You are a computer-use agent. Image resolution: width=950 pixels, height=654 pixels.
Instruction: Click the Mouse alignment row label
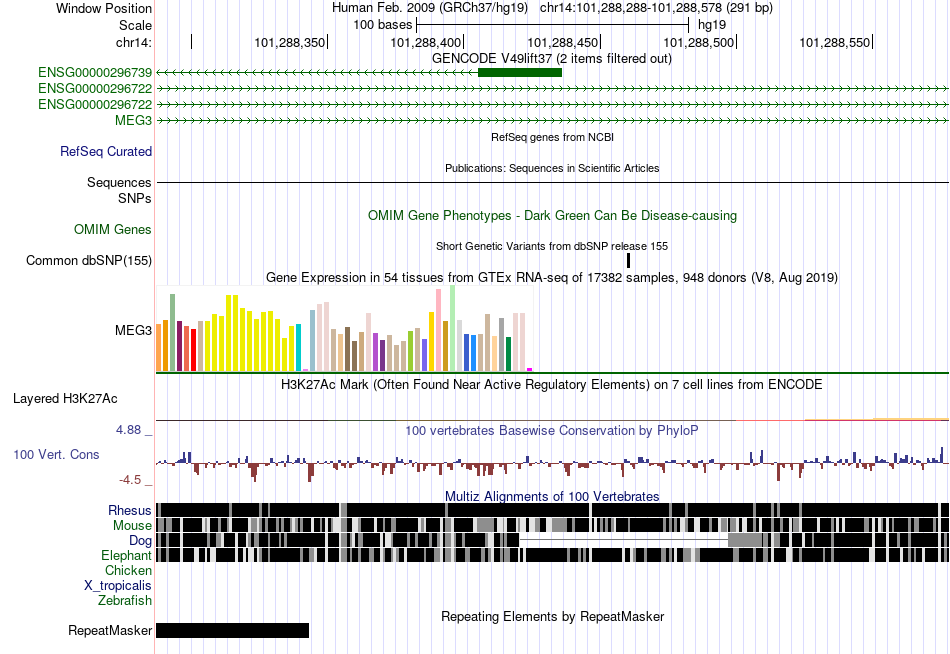tap(132, 526)
